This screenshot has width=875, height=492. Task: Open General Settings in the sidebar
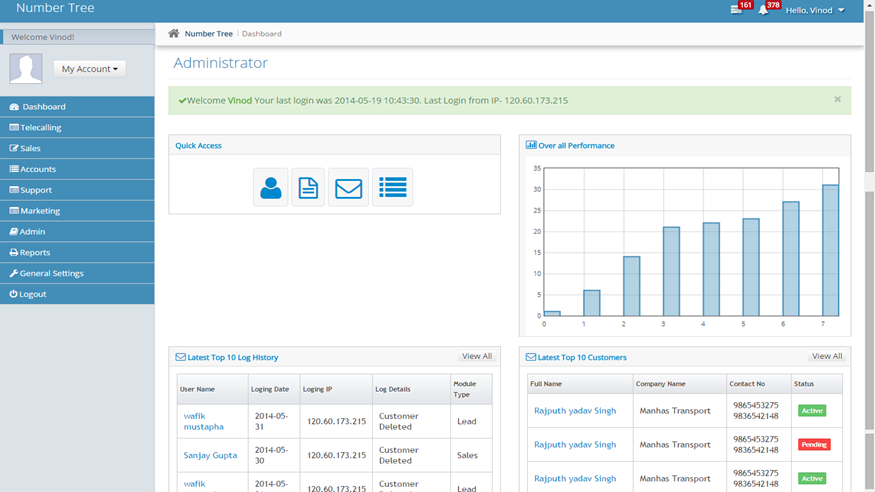click(78, 273)
